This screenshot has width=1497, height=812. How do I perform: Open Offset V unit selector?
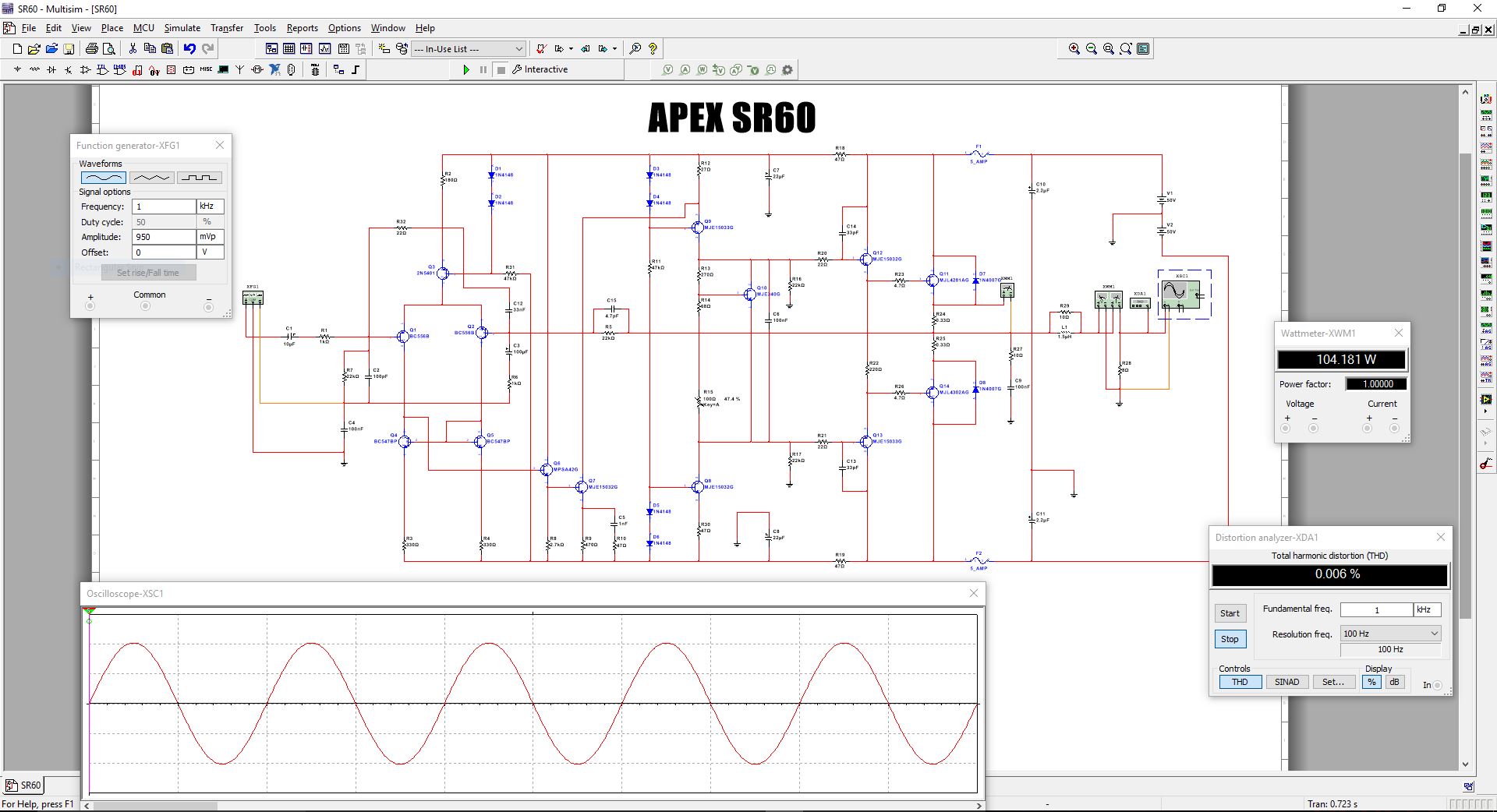tap(211, 252)
